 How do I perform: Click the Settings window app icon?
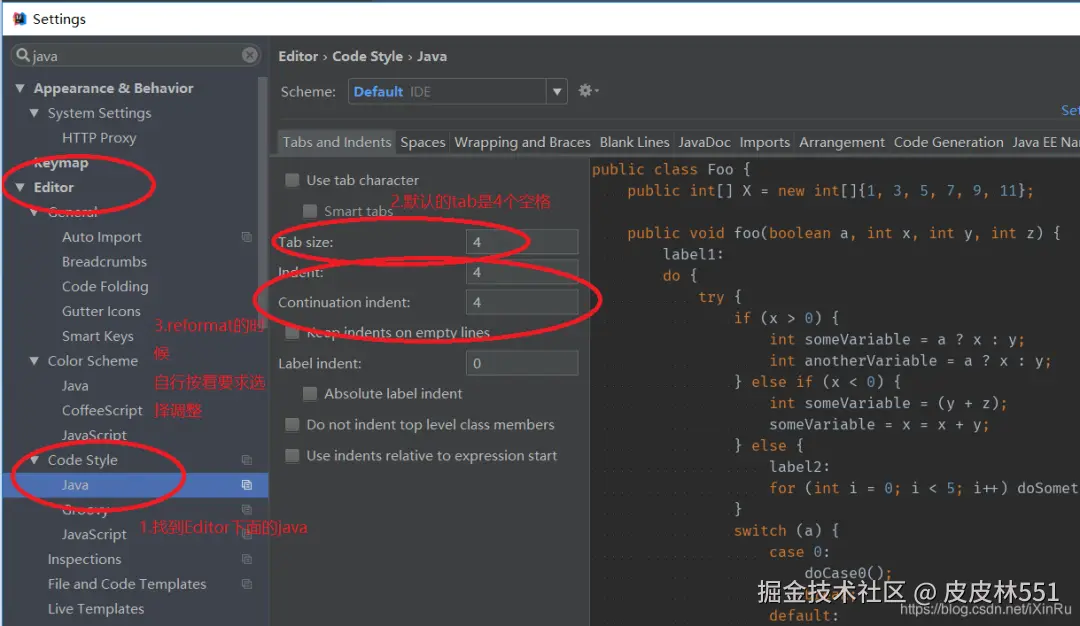(x=19, y=19)
